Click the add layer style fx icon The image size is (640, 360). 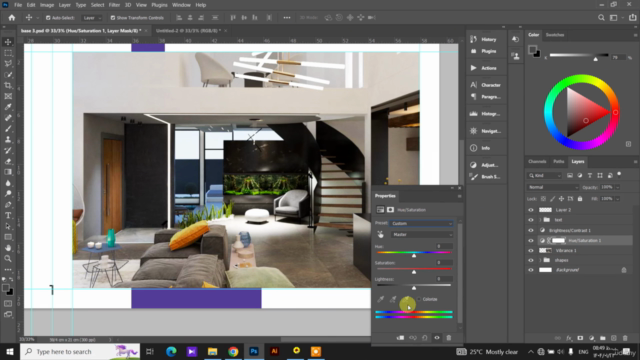(x=569, y=338)
